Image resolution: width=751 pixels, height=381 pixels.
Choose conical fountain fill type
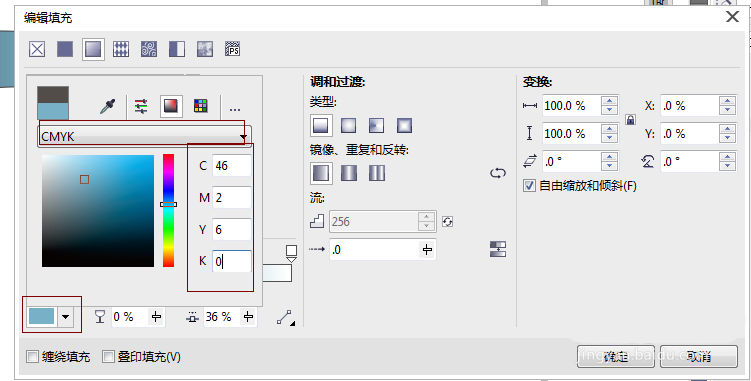coord(376,126)
